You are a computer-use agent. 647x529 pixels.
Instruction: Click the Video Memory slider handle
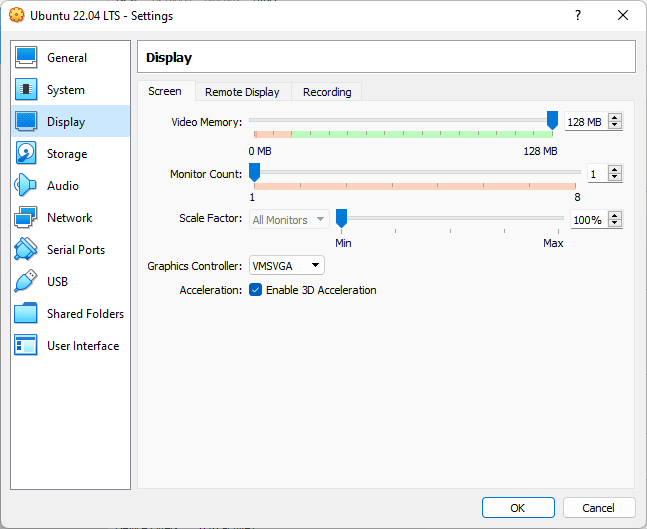point(552,120)
